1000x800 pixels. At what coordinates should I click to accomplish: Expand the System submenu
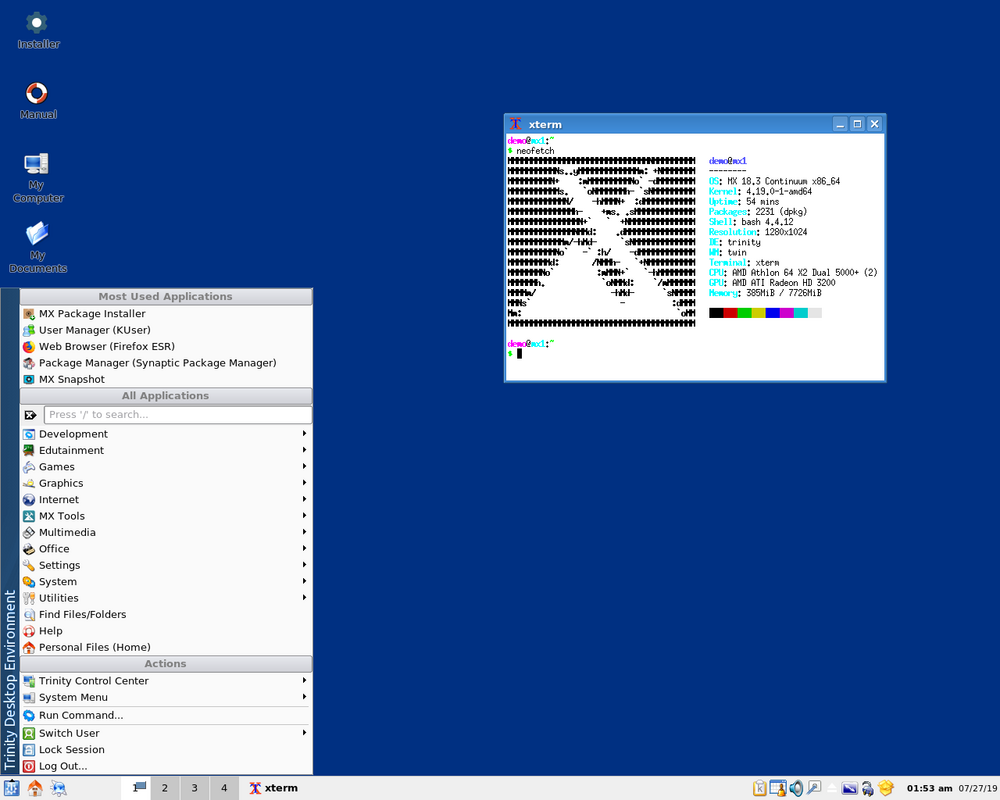point(166,582)
